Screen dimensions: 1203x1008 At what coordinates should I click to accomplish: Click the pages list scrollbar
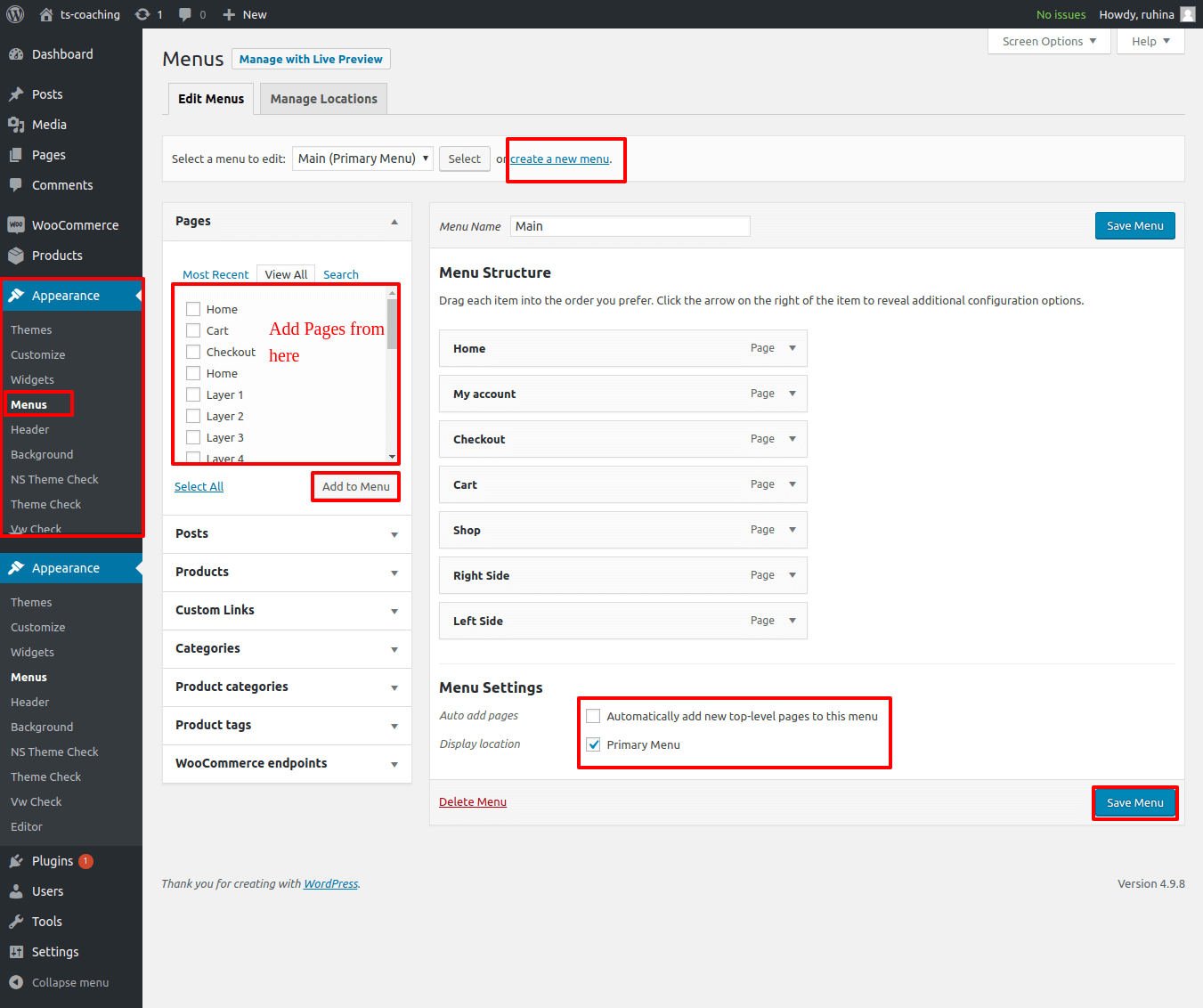(392, 374)
